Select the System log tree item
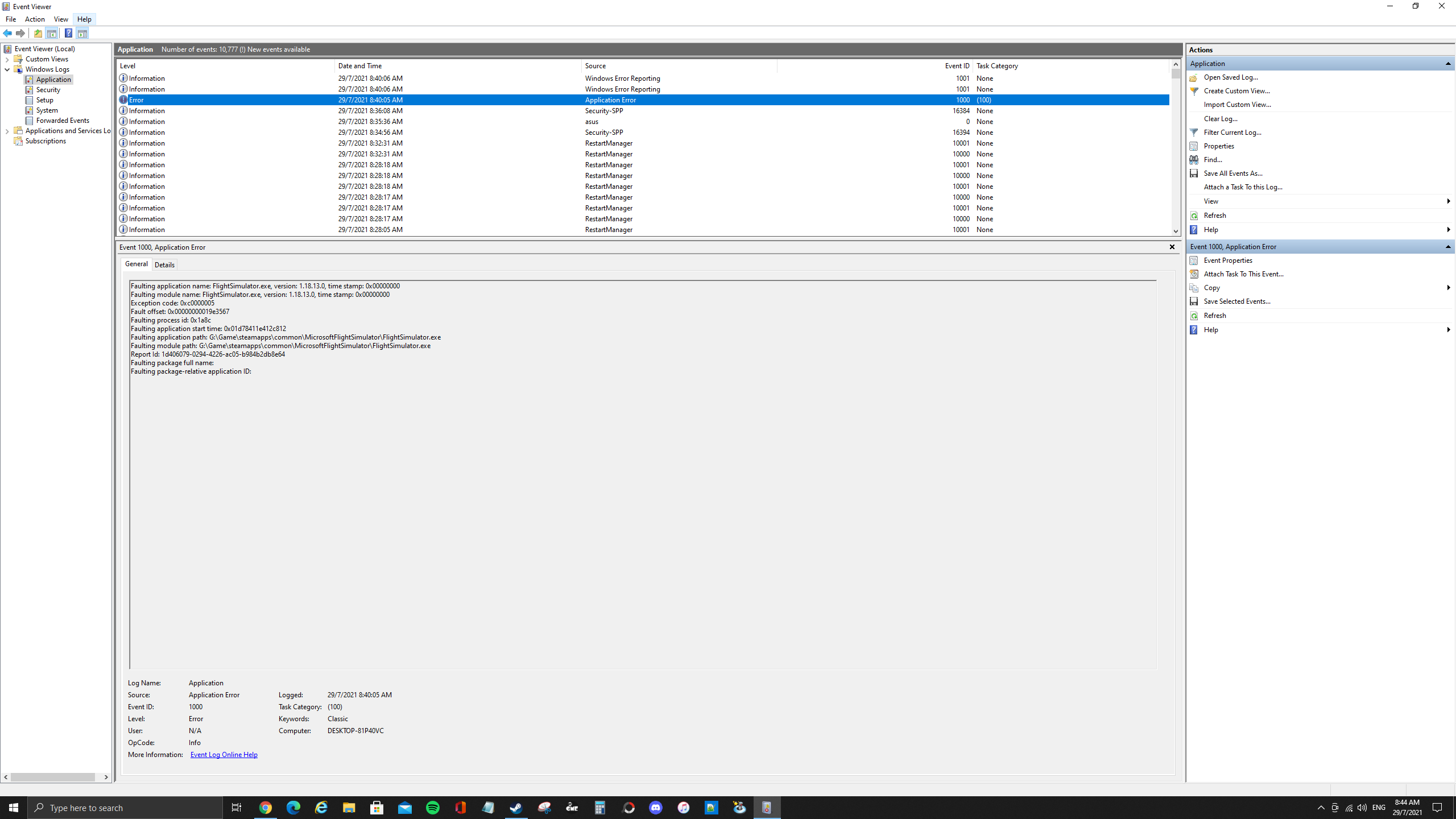This screenshot has height=819, width=1456. [47, 110]
